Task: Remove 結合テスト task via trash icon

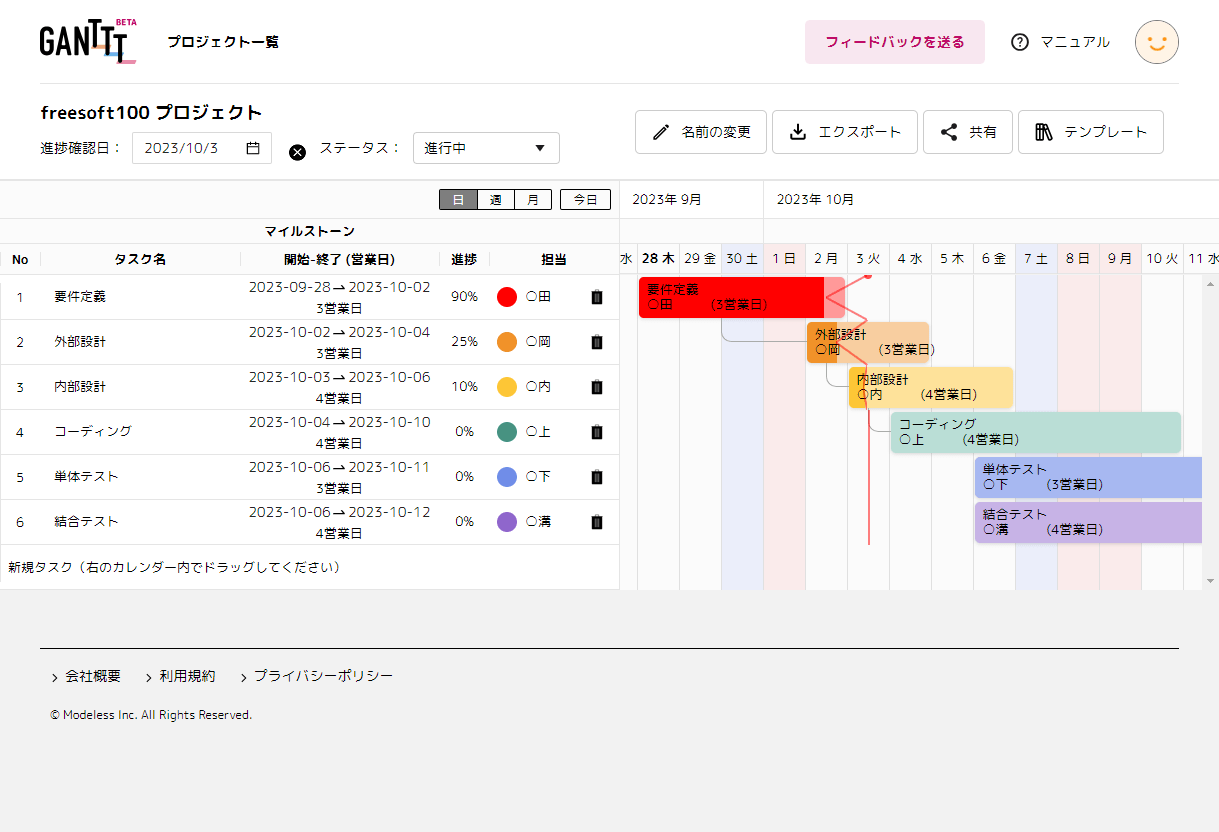Action: point(597,522)
